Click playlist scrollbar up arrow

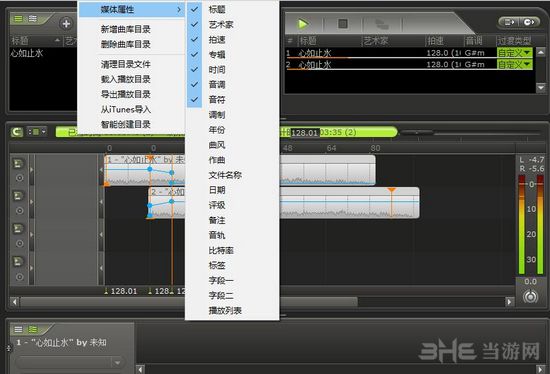[x=541, y=53]
